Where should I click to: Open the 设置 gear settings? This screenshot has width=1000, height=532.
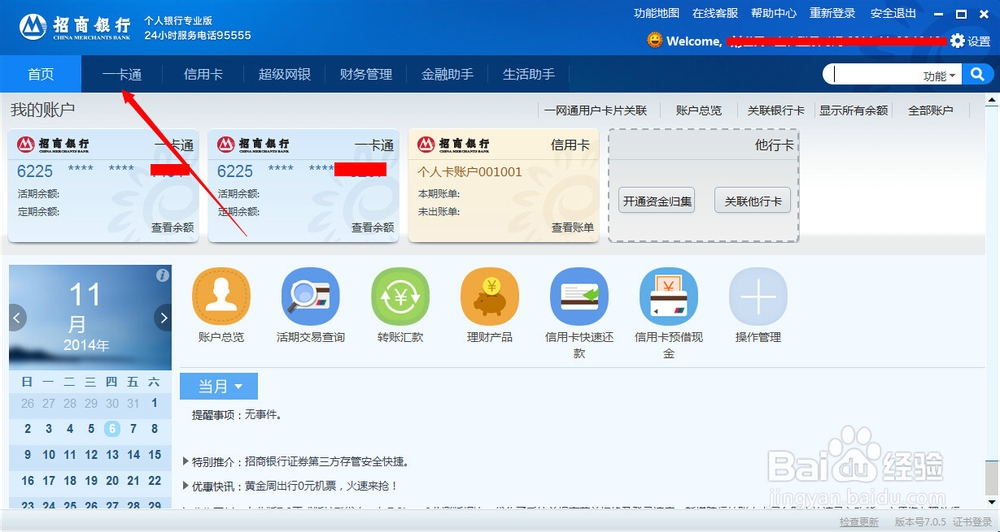(970, 41)
